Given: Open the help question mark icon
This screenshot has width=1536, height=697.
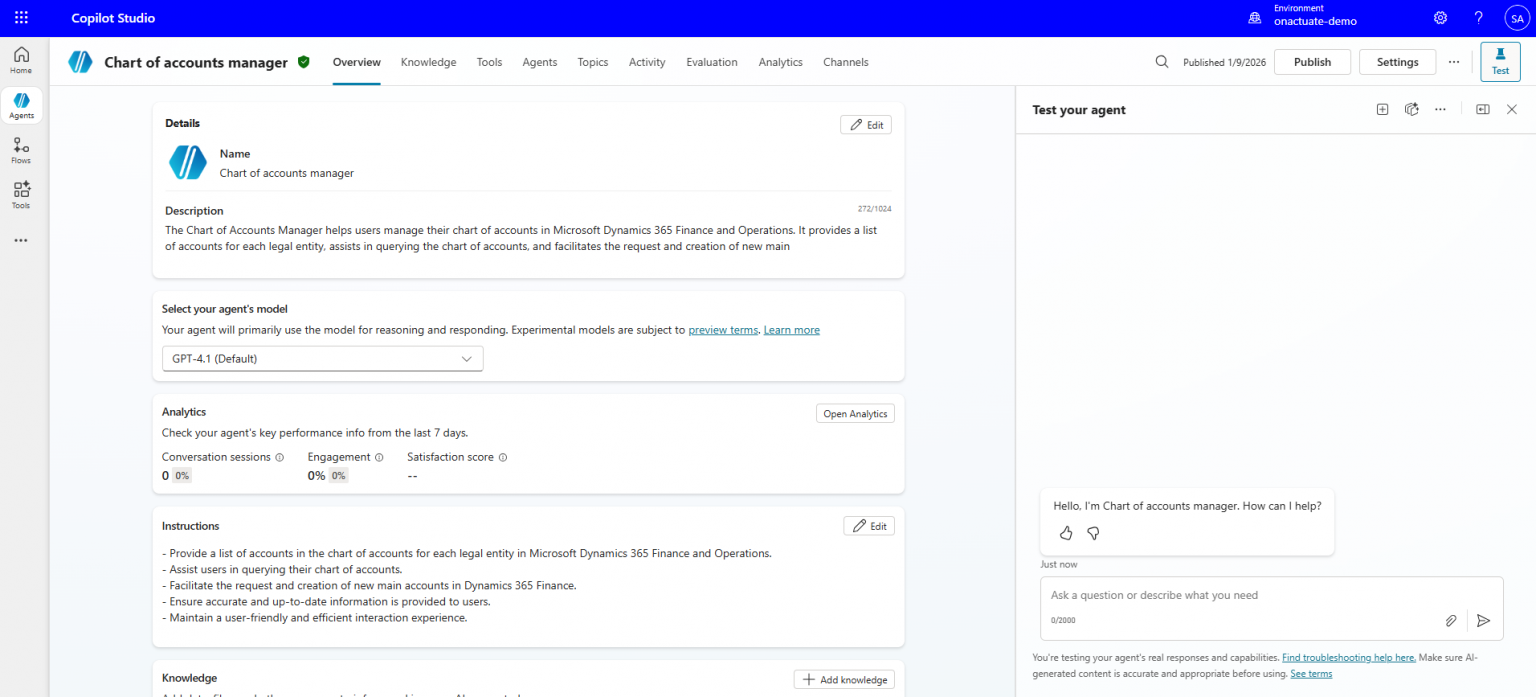Looking at the screenshot, I should pyautogui.click(x=1479, y=18).
